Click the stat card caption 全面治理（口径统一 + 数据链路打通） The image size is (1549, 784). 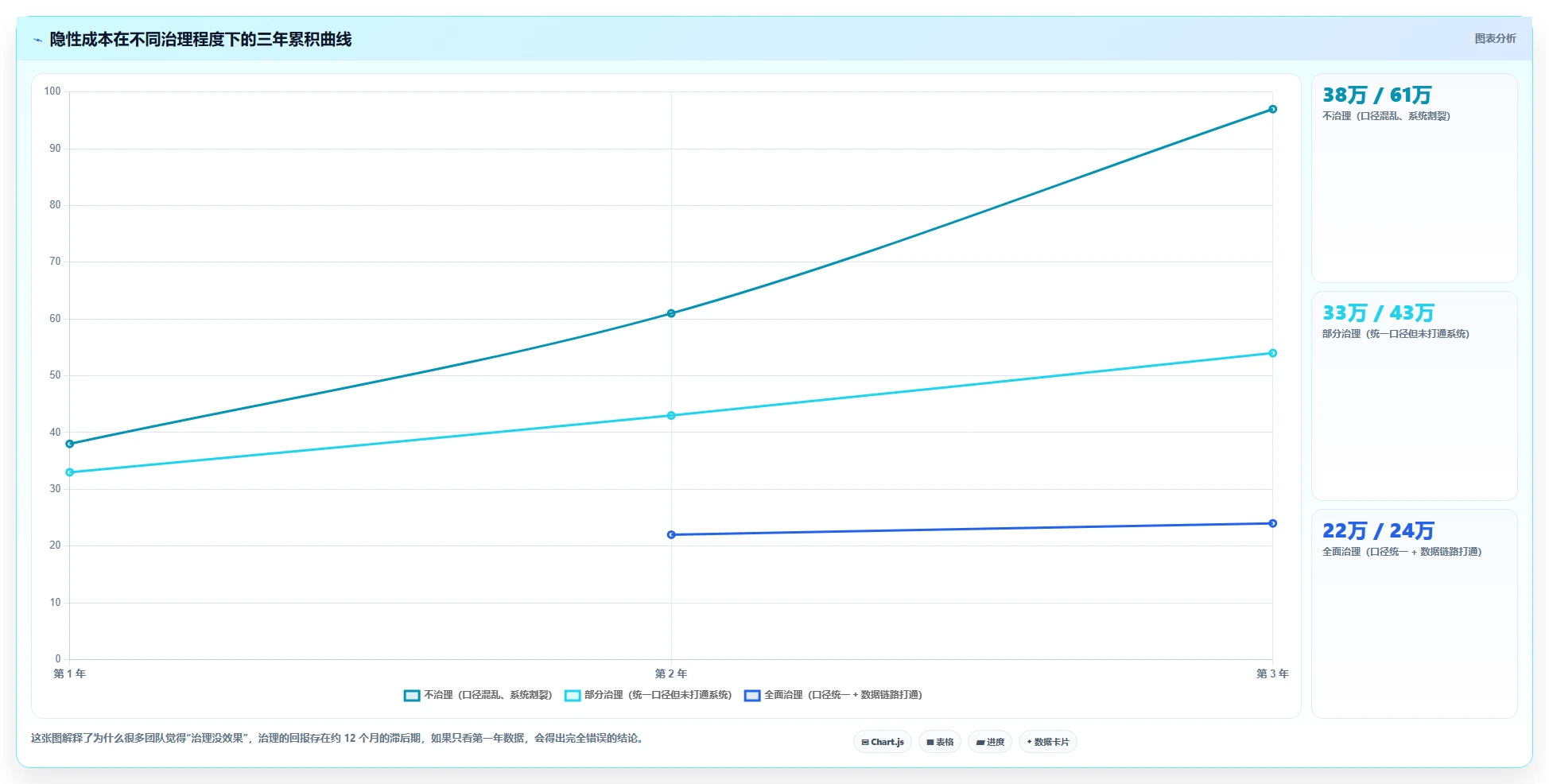tap(1402, 552)
